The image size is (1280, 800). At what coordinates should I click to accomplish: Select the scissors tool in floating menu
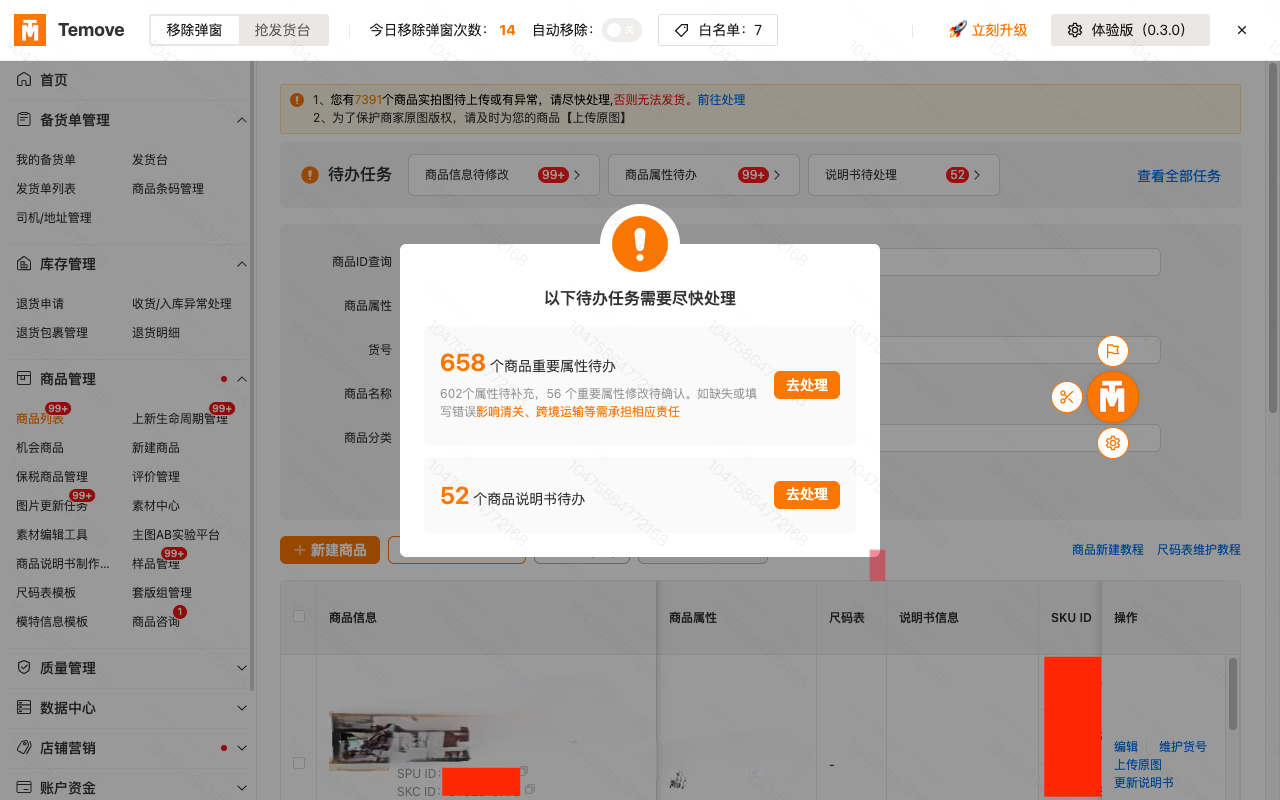pos(1066,397)
